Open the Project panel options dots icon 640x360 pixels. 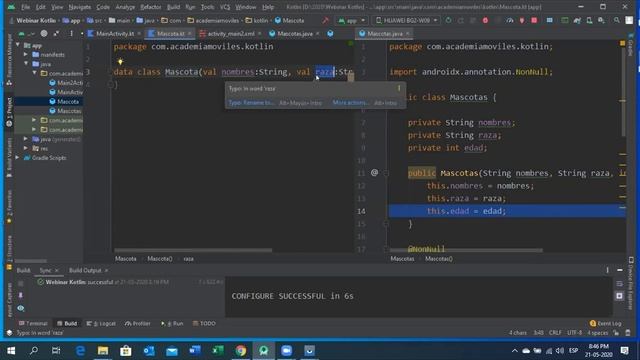coord(71,33)
